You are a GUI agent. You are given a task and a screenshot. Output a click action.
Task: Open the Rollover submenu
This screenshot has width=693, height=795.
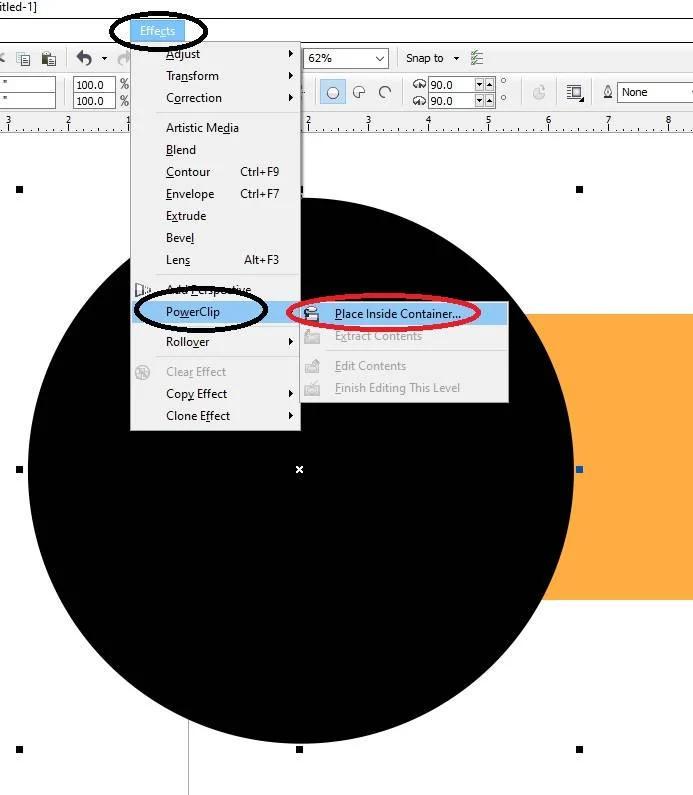pyautogui.click(x=216, y=342)
